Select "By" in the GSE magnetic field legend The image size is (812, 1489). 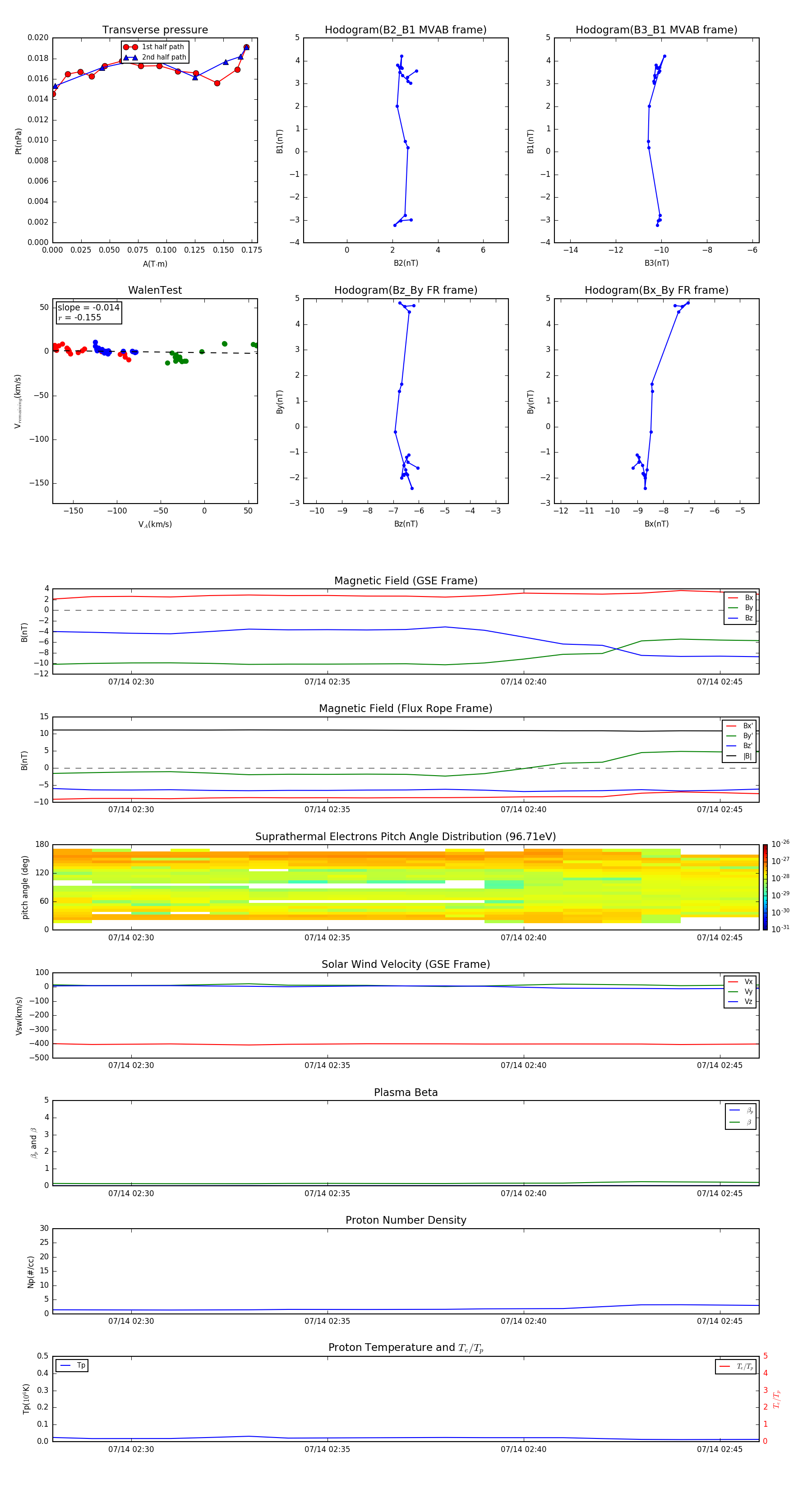click(740, 607)
